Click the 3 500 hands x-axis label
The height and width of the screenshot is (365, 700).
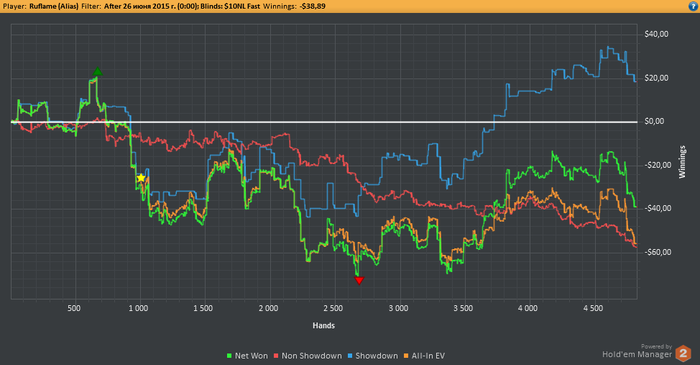463,308
